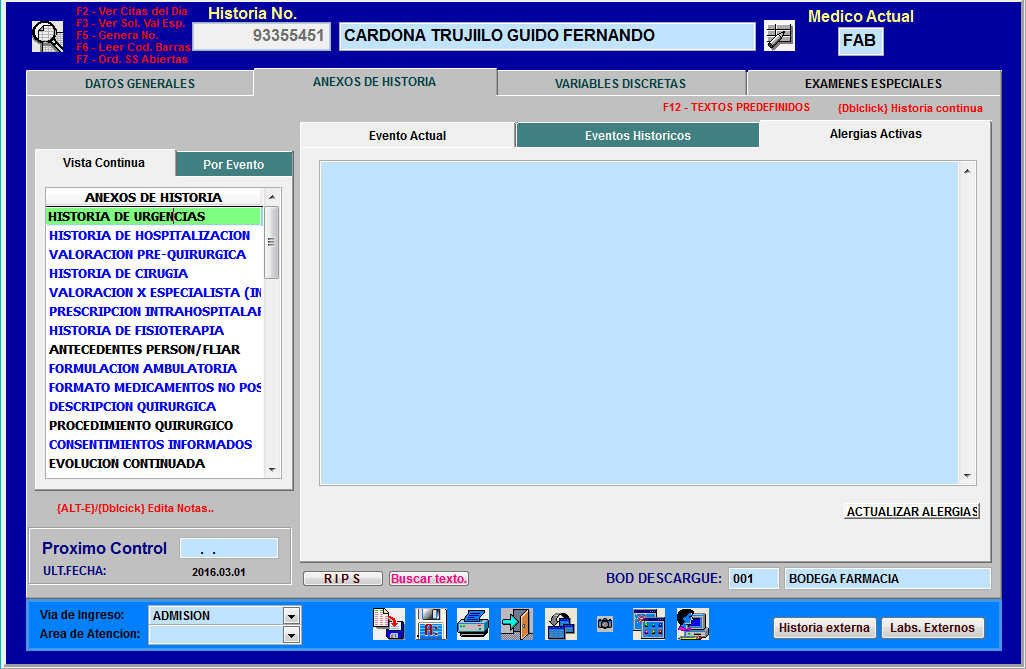The height and width of the screenshot is (669, 1026).
Task: Select VALORACION PRE-QUIRURGICA in the list
Action: click(154, 255)
